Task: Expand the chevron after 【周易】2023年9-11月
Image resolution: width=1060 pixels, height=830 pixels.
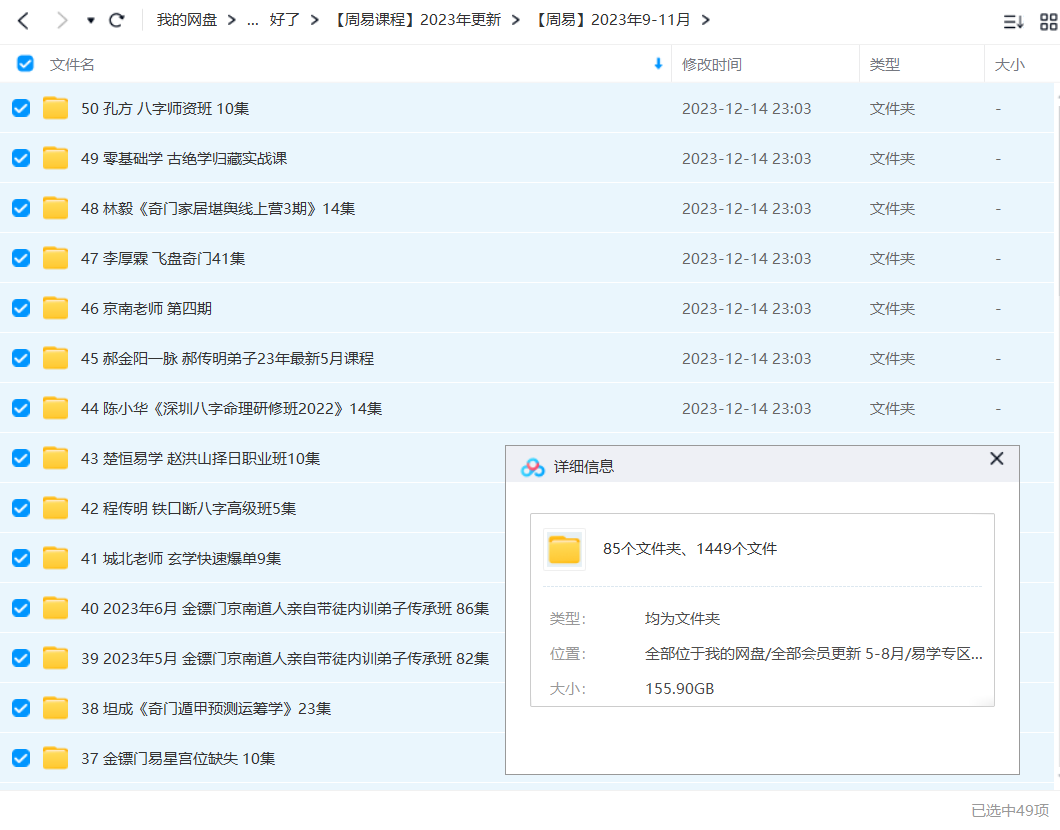Action: coord(705,20)
